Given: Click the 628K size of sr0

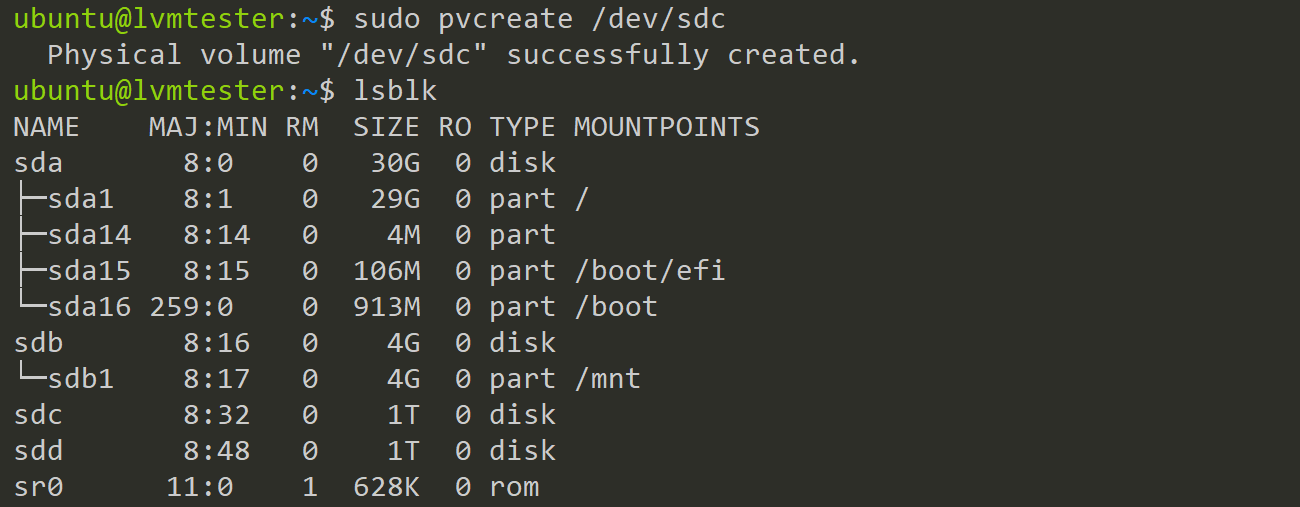Looking at the screenshot, I should point(386,487).
